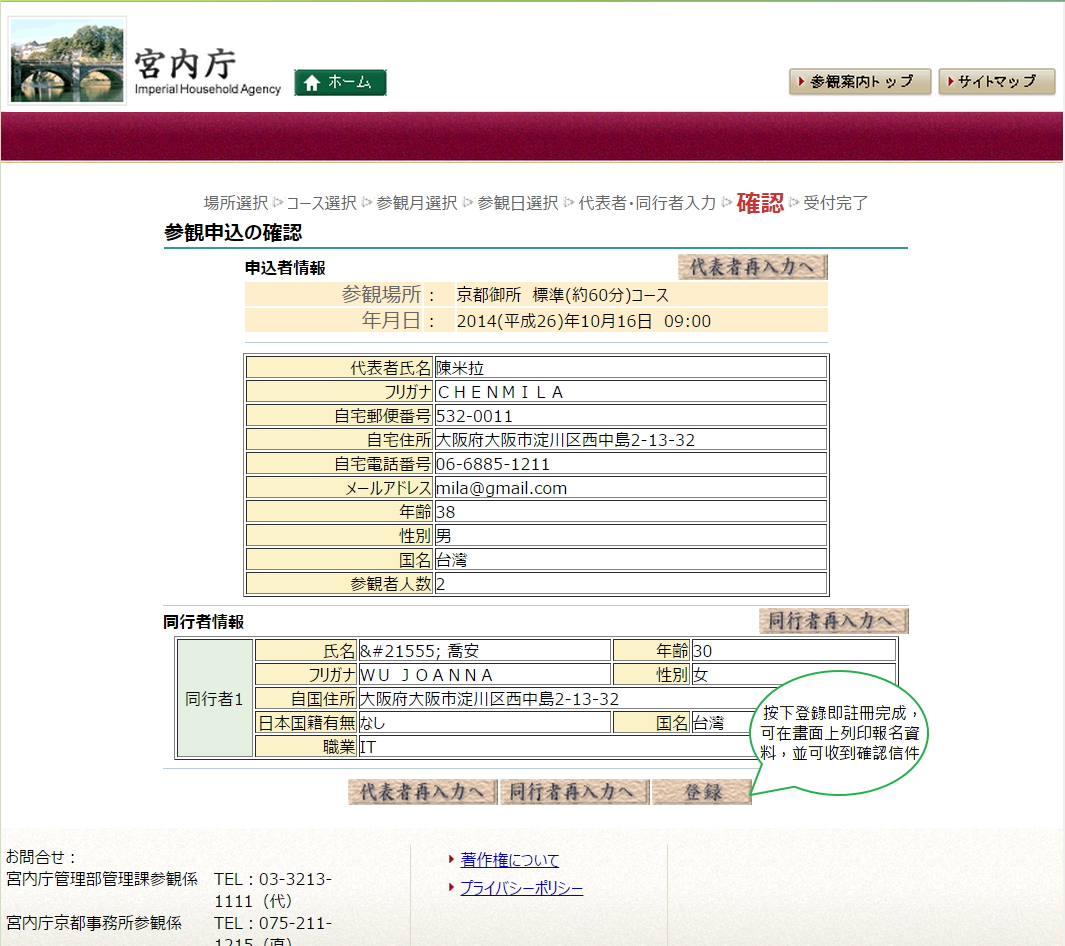Viewport: 1065px width, 946px height.
Task: Open the プライバシーポリシー link
Action: click(521, 888)
